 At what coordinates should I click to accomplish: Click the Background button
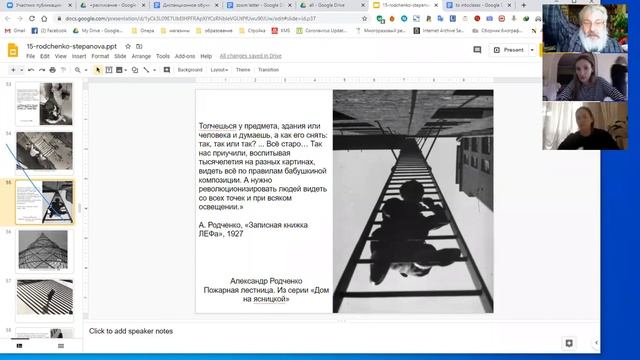(190, 70)
